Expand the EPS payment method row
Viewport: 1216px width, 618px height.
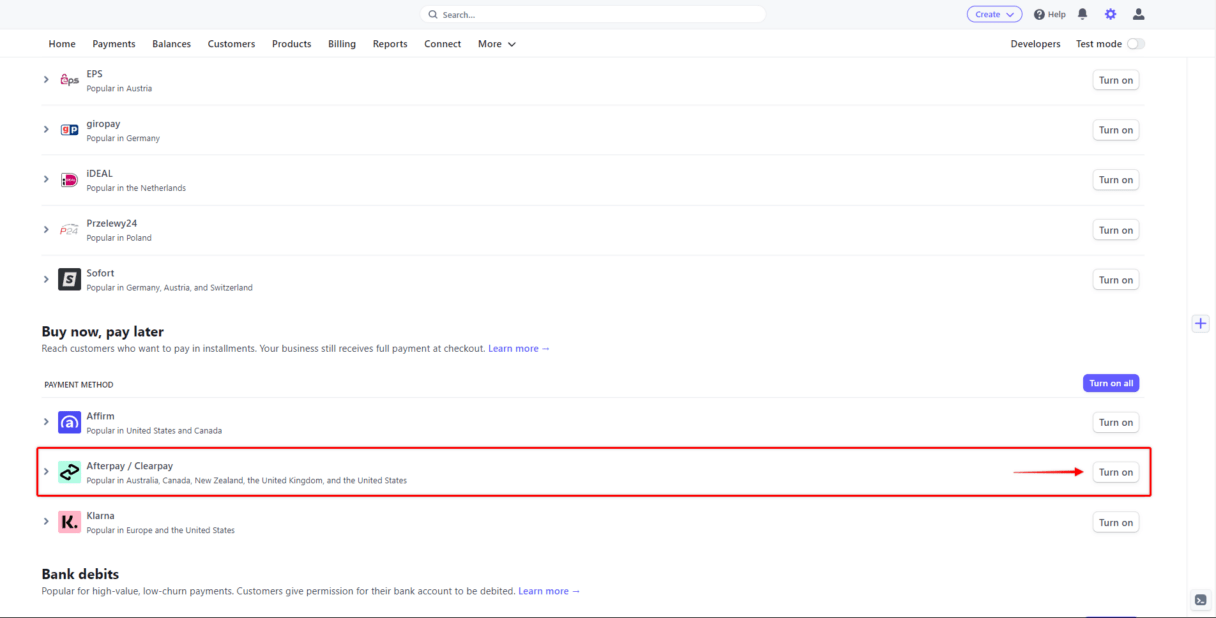46,79
